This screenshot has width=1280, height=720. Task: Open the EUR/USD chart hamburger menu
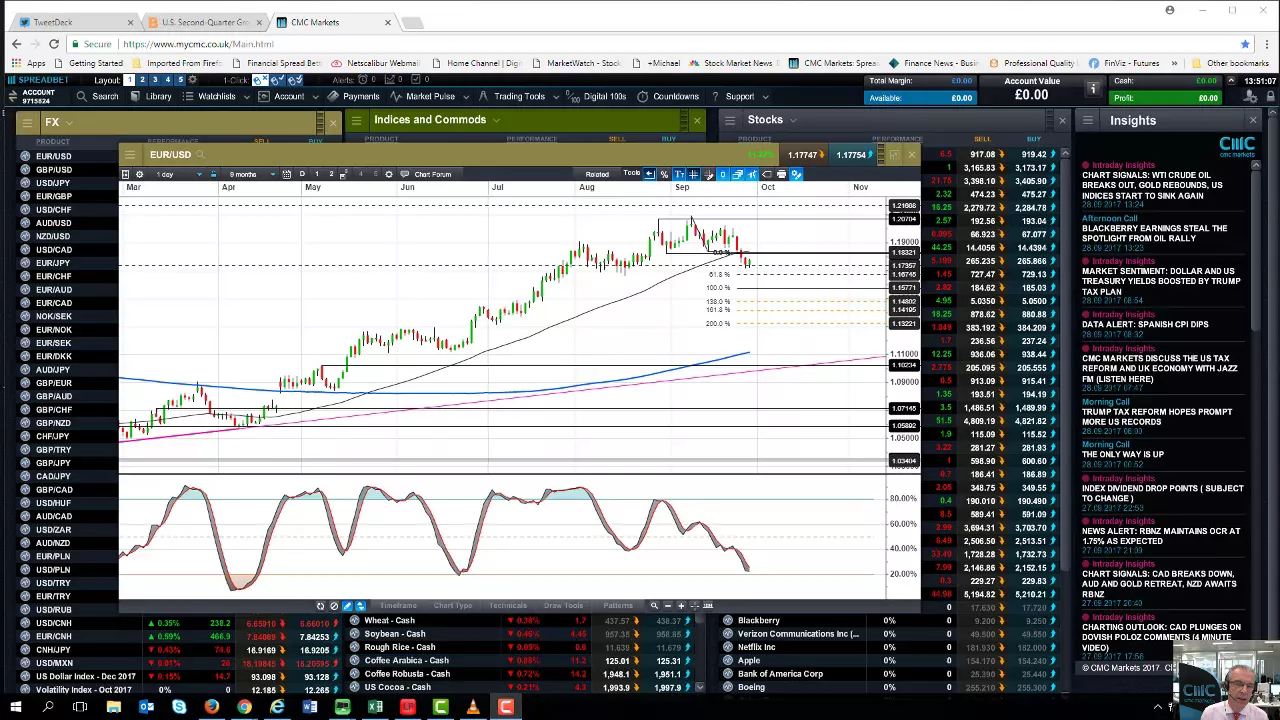click(x=130, y=155)
